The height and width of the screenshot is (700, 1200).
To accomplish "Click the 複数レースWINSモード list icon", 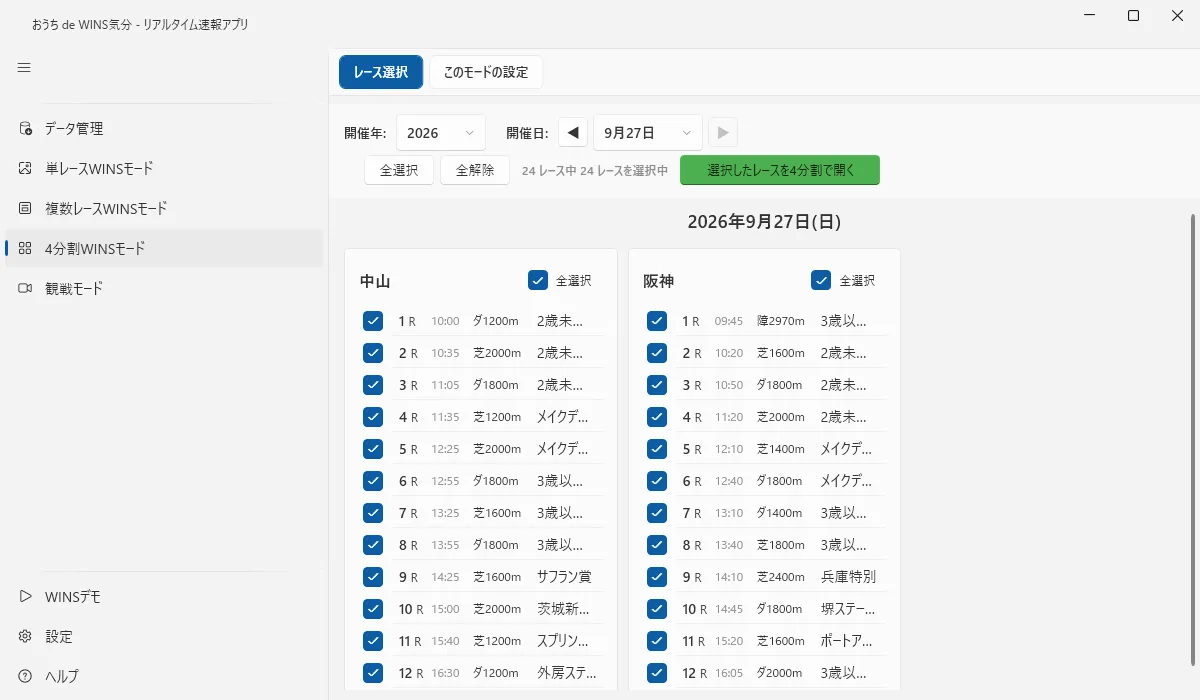I will 26,209.
